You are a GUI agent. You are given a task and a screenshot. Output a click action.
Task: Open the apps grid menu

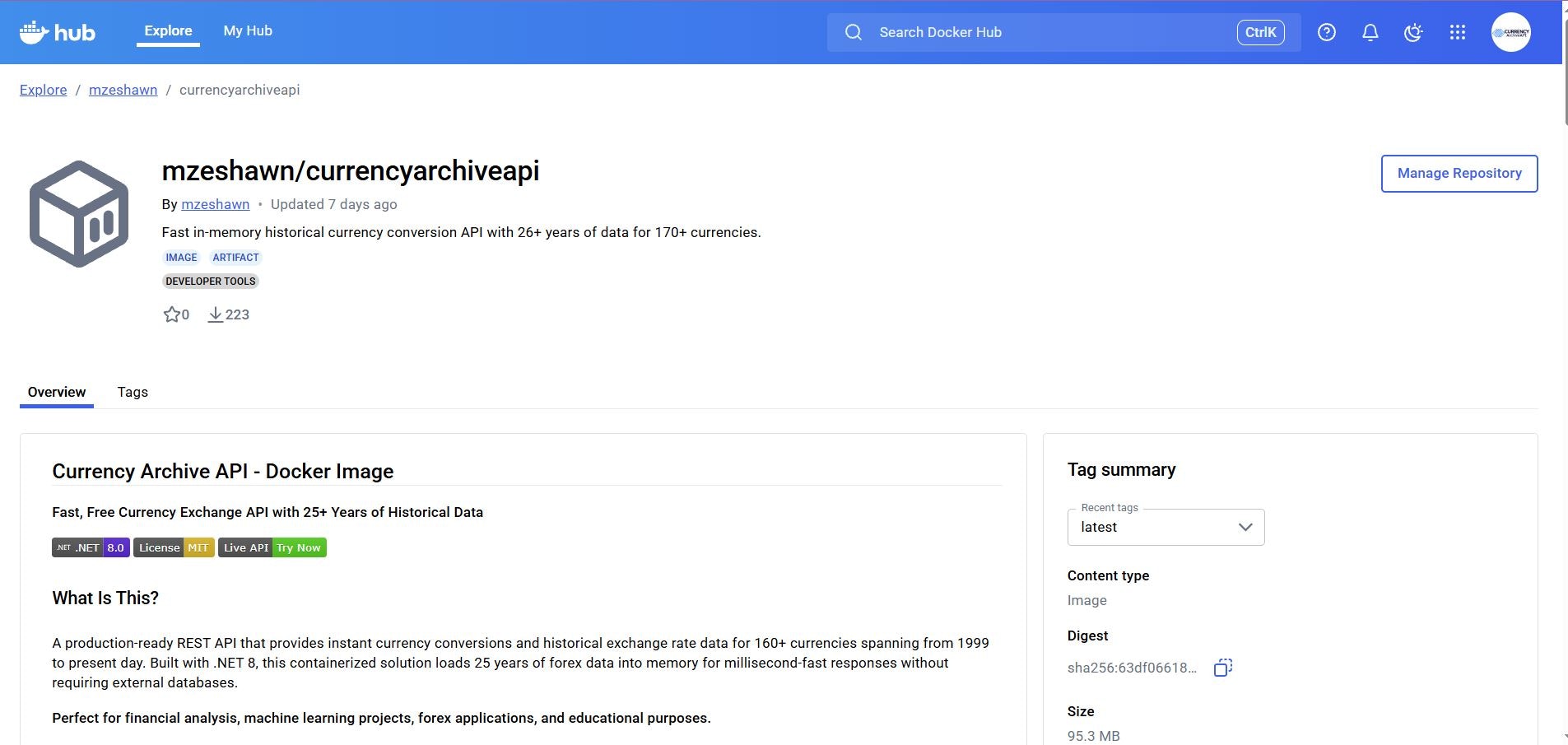pos(1457,32)
